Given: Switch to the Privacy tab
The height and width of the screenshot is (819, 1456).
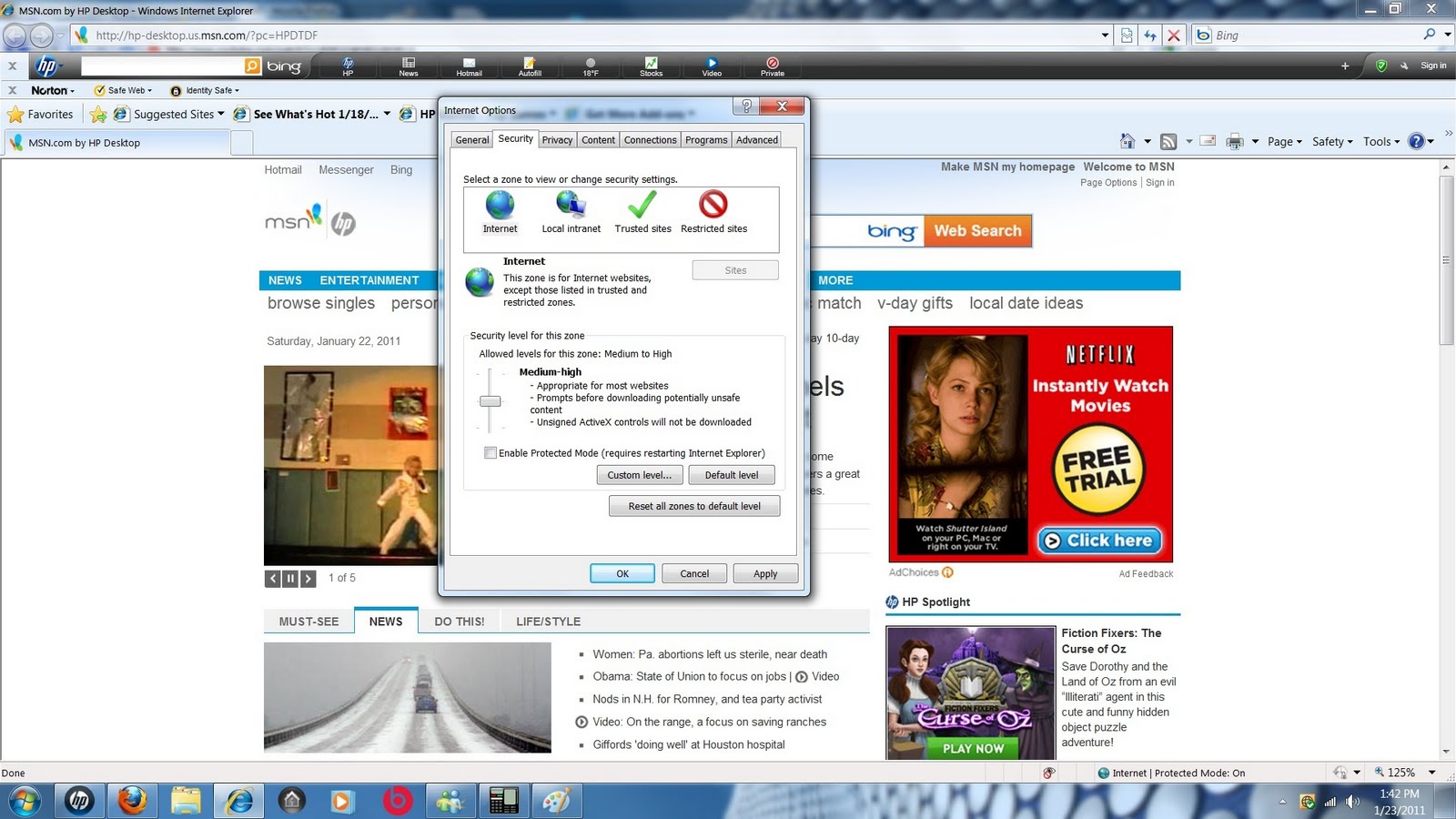Looking at the screenshot, I should pos(557,140).
